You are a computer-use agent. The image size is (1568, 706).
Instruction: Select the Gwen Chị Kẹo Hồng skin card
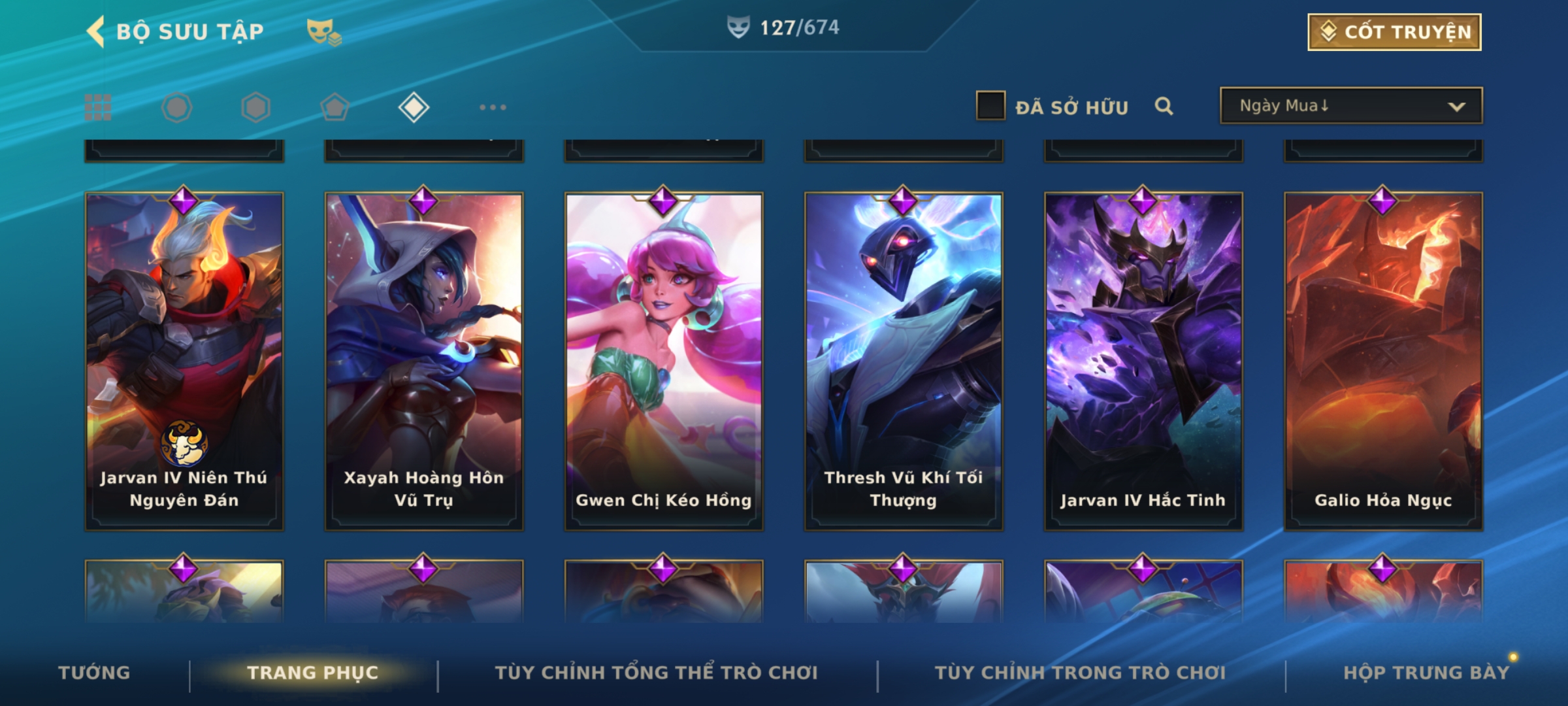[664, 361]
